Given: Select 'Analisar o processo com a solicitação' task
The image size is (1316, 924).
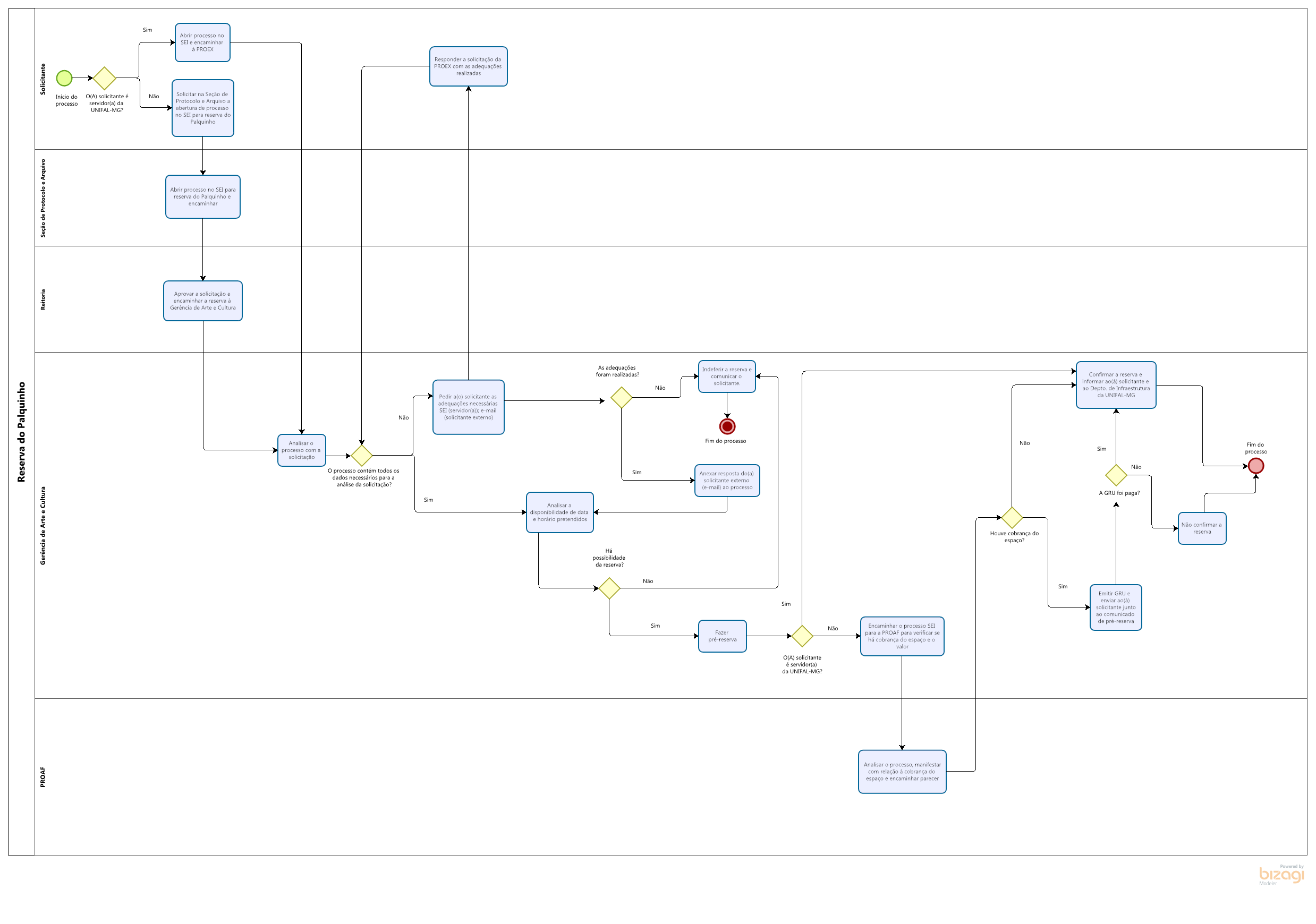Looking at the screenshot, I should click(301, 450).
